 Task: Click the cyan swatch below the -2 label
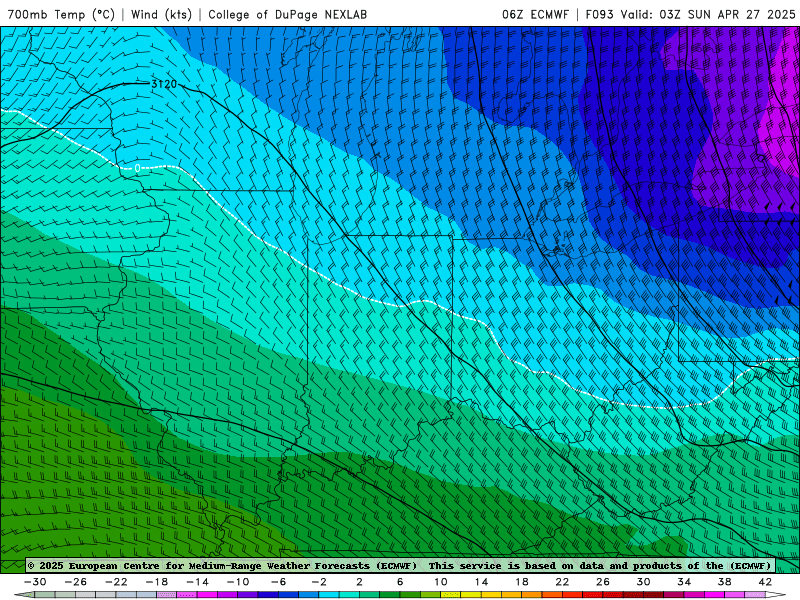(x=329, y=595)
